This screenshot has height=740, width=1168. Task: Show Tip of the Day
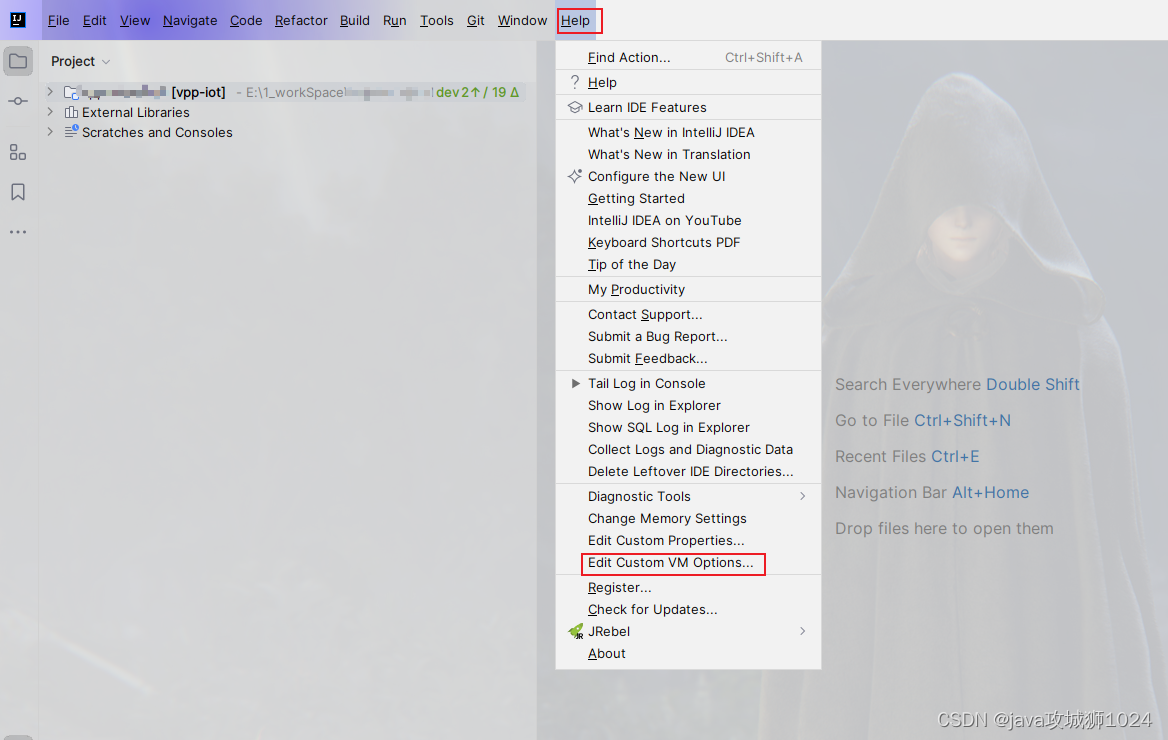[x=688, y=265]
